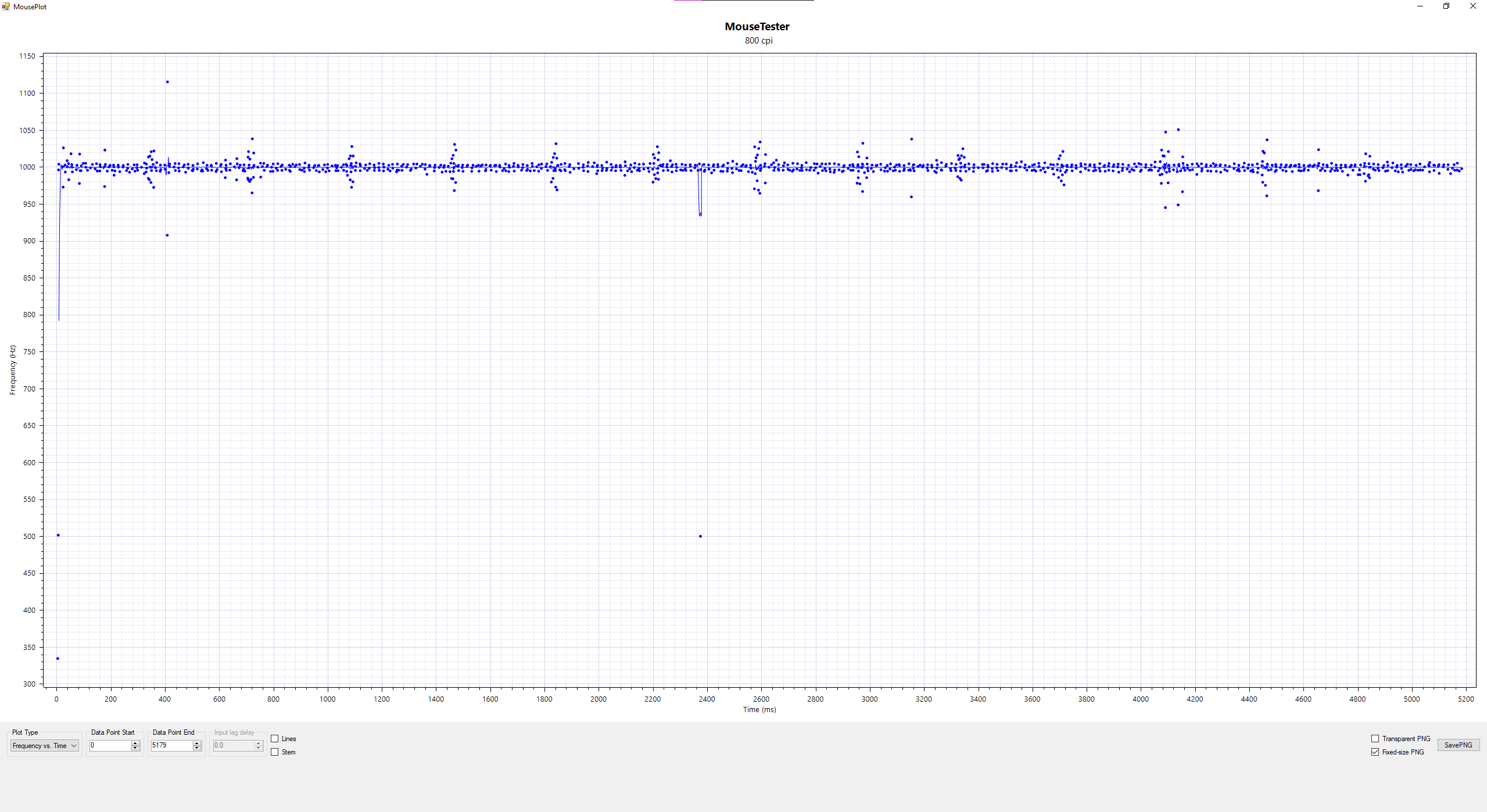Enable the Lines checkbox

(x=275, y=739)
